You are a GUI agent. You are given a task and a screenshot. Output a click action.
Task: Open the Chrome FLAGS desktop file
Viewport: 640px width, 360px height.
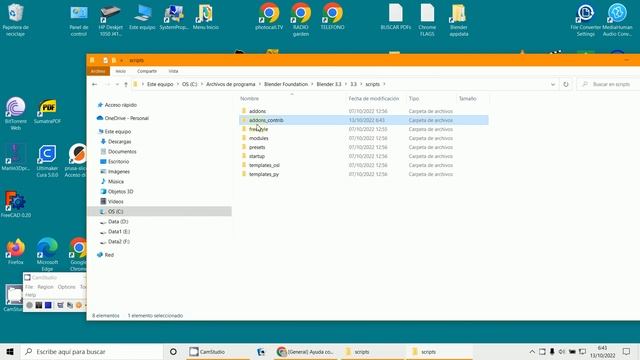pos(427,20)
